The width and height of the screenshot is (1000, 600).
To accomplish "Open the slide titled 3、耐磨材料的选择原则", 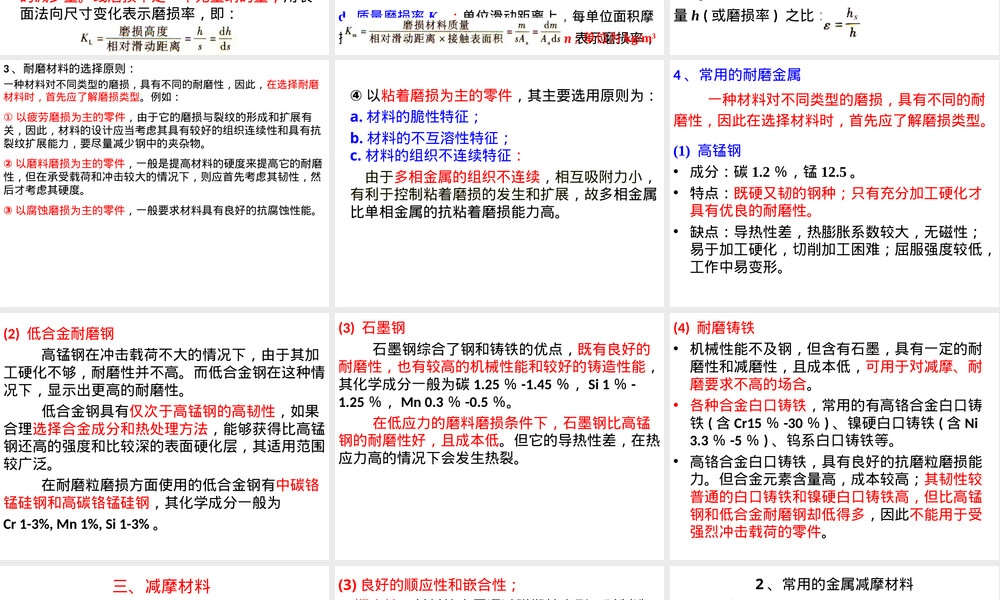I will pyautogui.click(x=165, y=184).
